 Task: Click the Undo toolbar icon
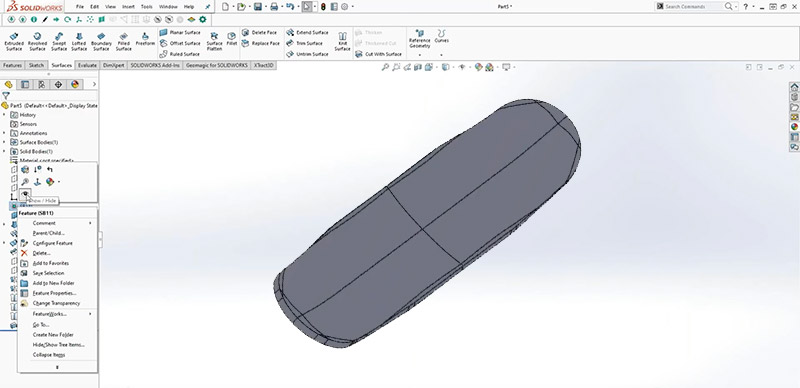pos(290,7)
